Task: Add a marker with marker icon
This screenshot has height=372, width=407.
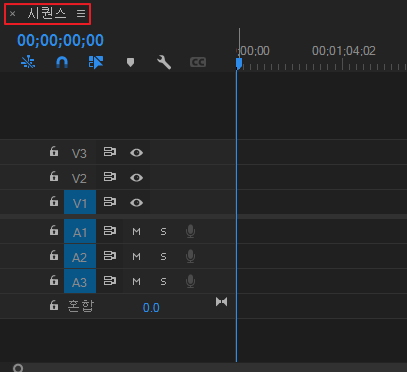Action: pos(130,62)
